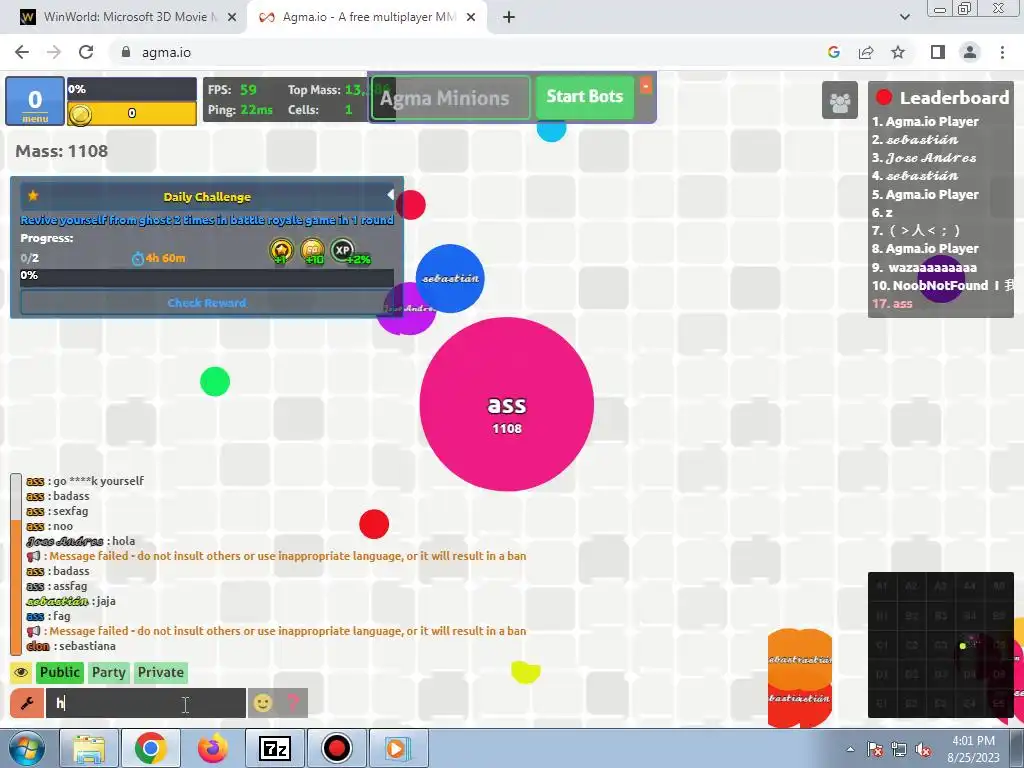Toggle chat visibility with the eye icon
1024x768 pixels.
click(21, 672)
